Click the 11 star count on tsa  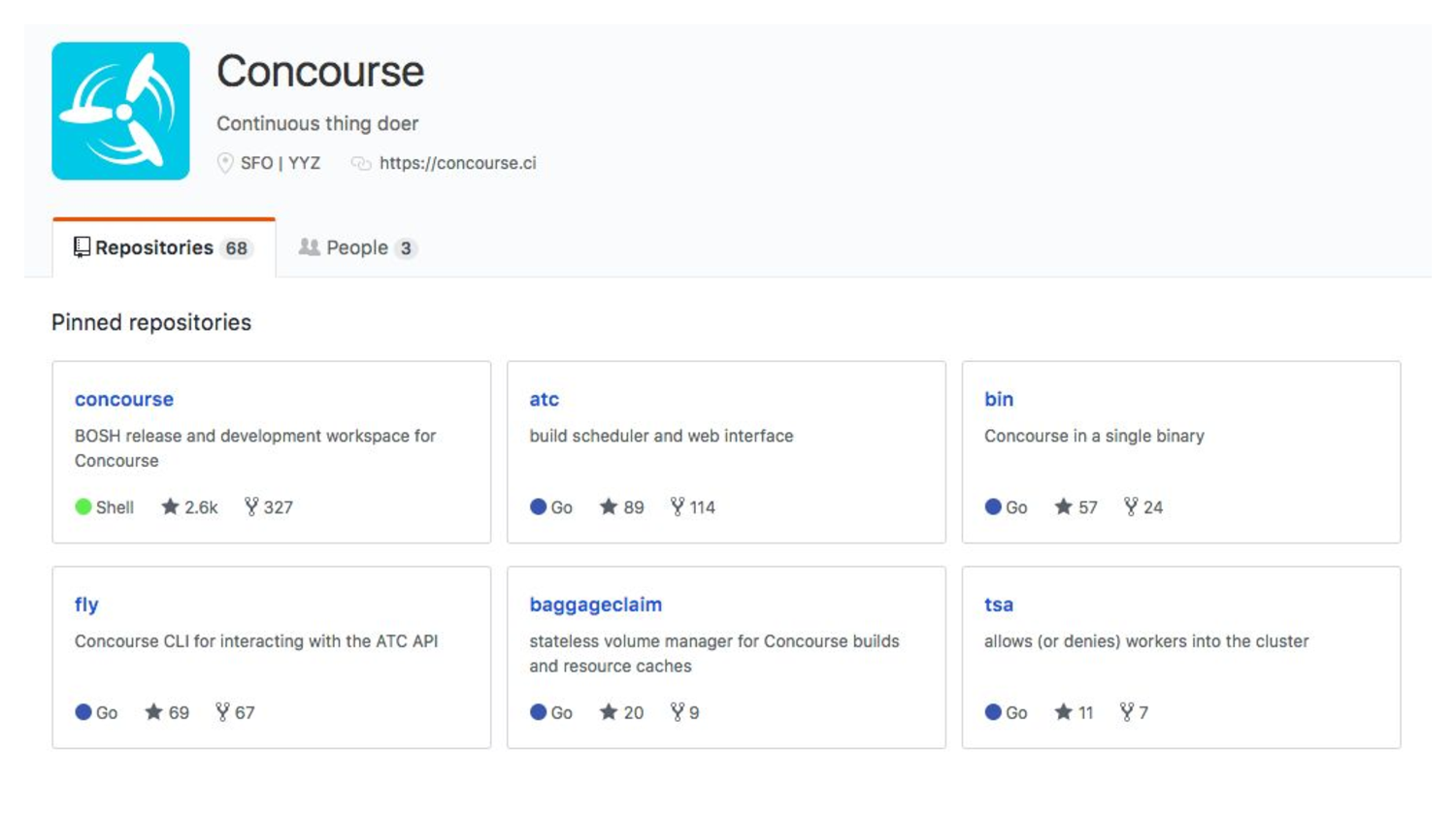(x=1086, y=713)
